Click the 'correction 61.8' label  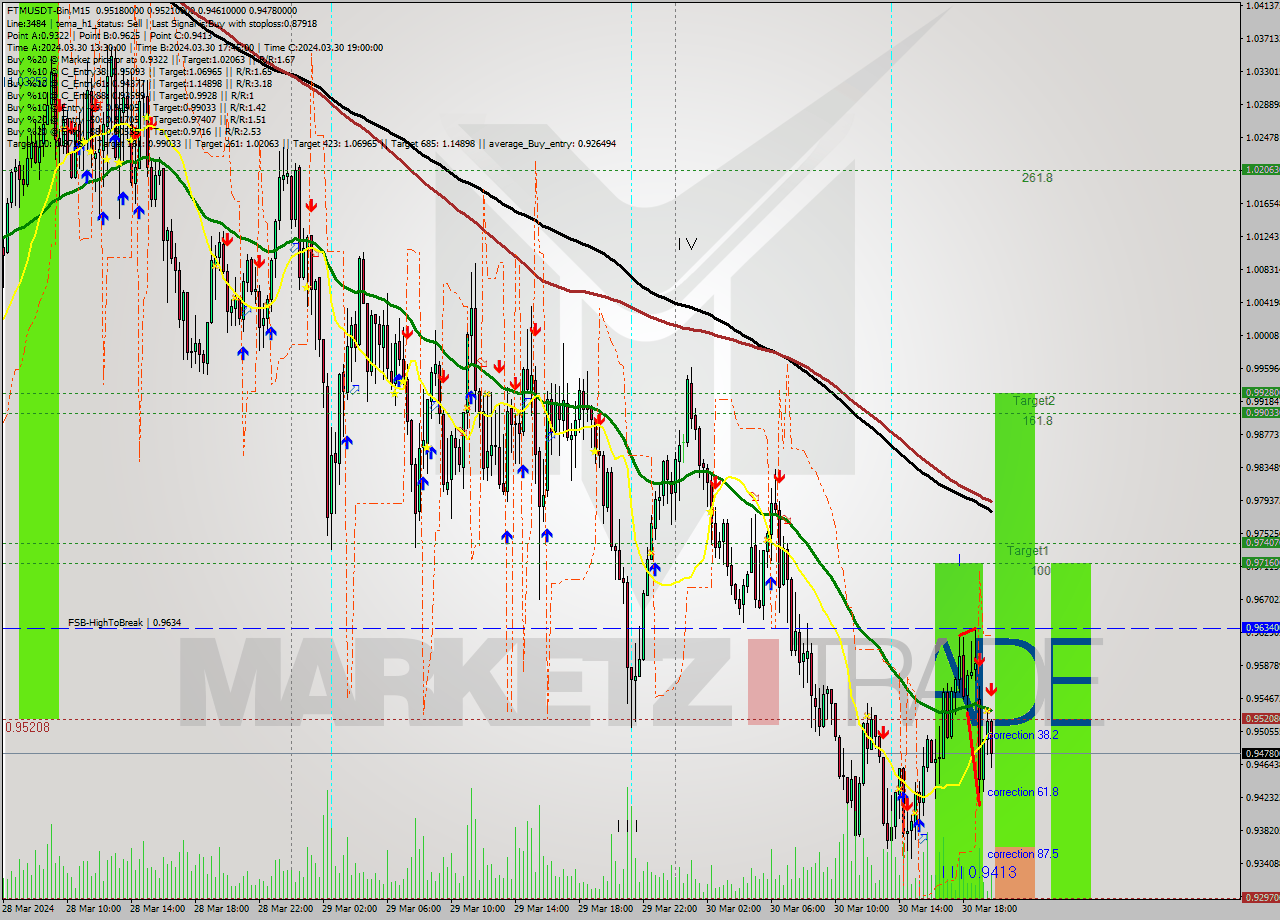1023,792
